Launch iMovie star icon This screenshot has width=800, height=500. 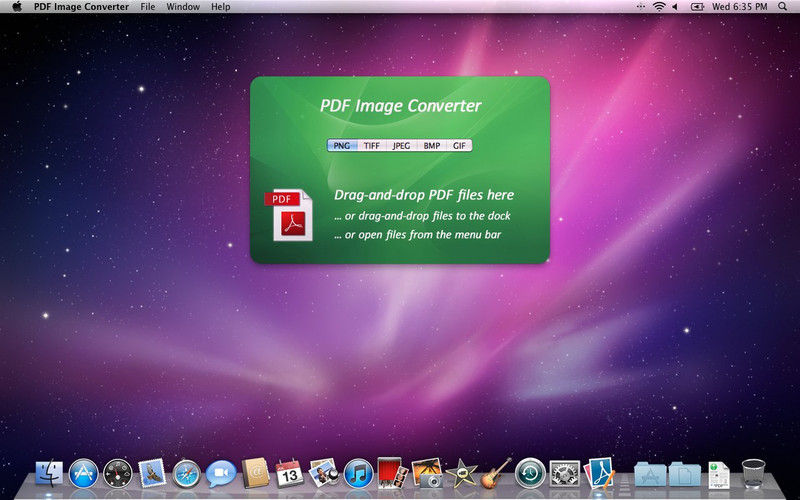461,474
